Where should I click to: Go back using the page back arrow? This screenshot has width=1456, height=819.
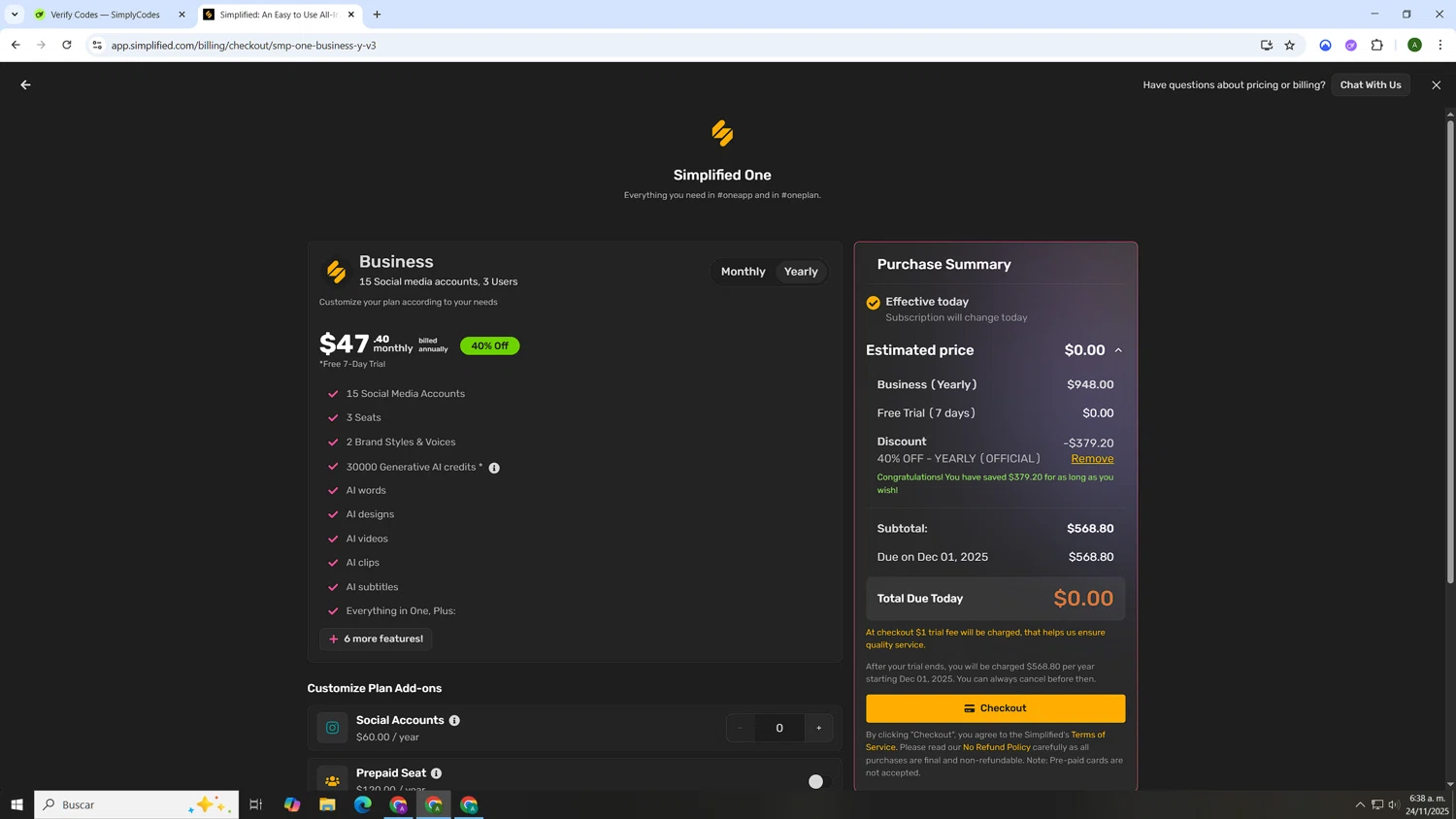coord(25,84)
